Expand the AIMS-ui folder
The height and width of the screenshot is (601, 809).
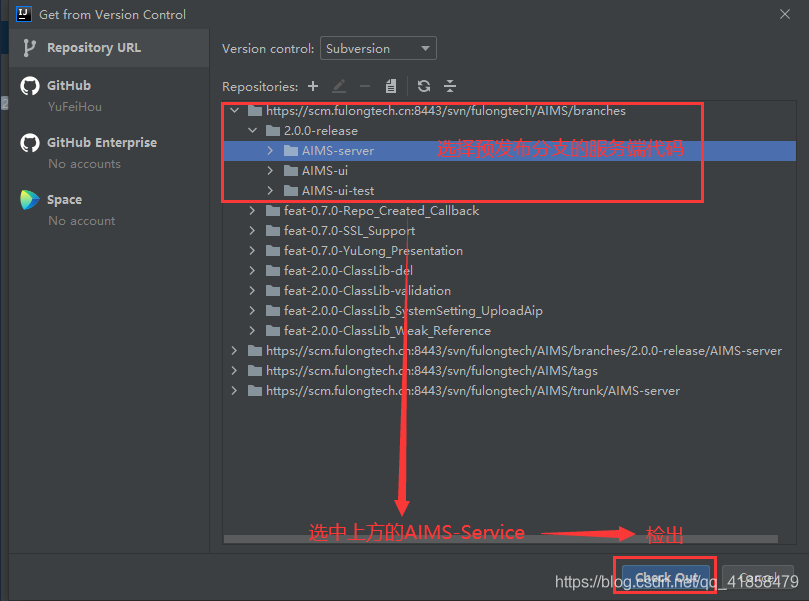[270, 171]
